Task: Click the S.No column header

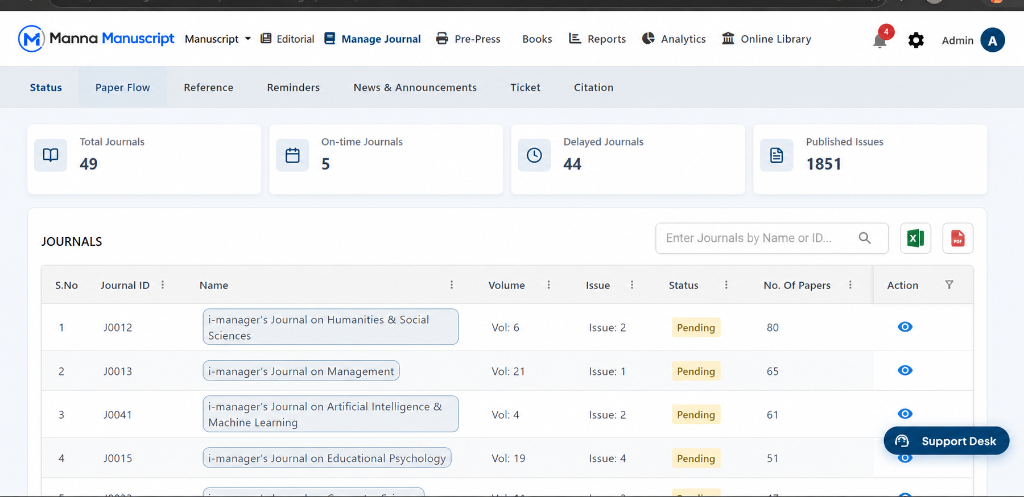Action: pyautogui.click(x=67, y=285)
